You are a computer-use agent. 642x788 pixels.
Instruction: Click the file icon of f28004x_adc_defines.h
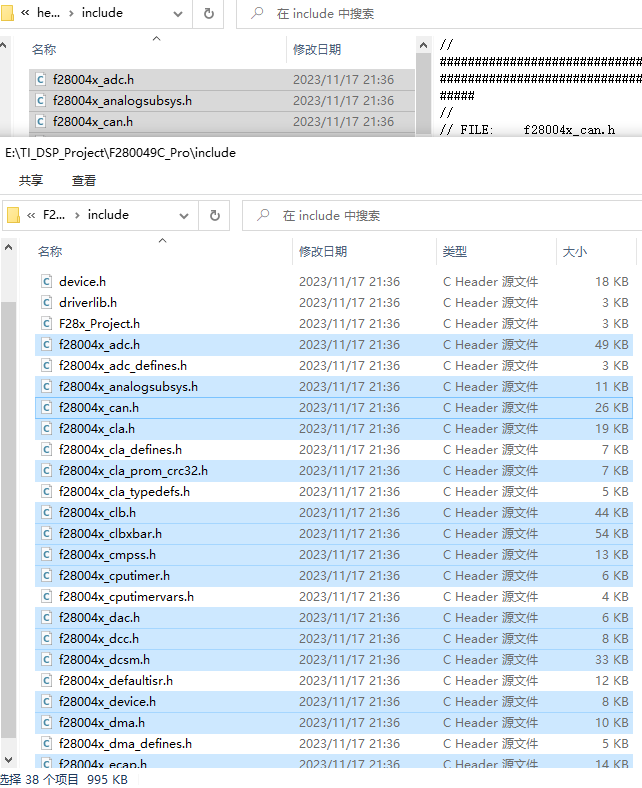(46, 365)
